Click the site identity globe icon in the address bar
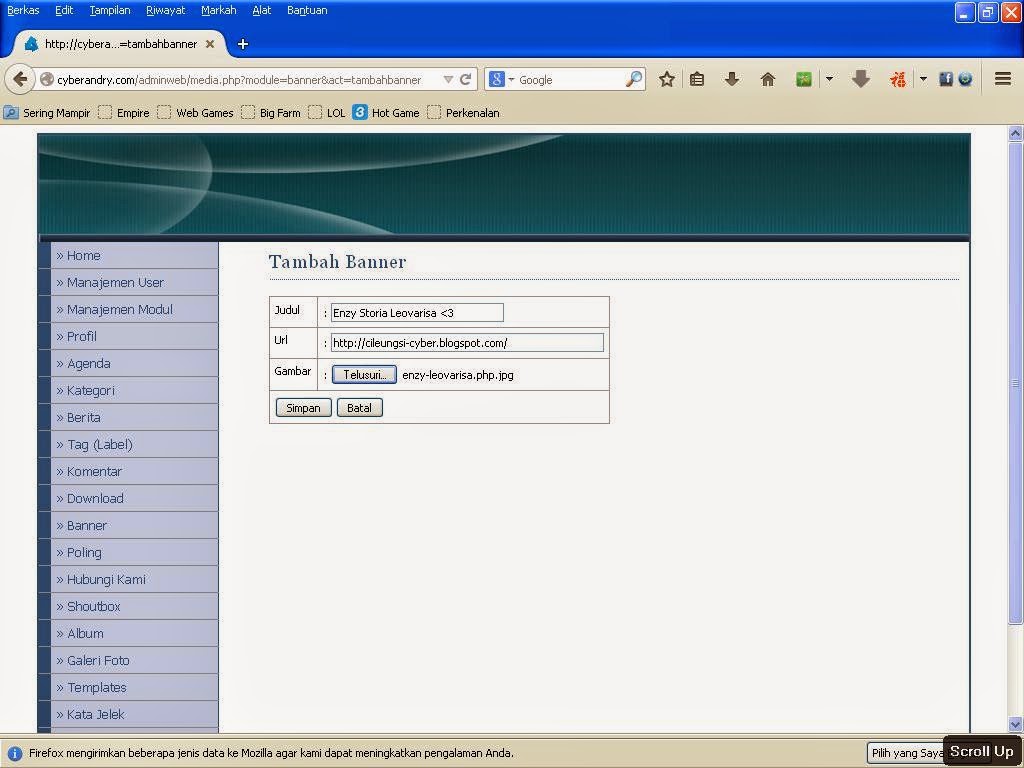Screen dimensions: 1024x768 pyautogui.click(x=46, y=80)
